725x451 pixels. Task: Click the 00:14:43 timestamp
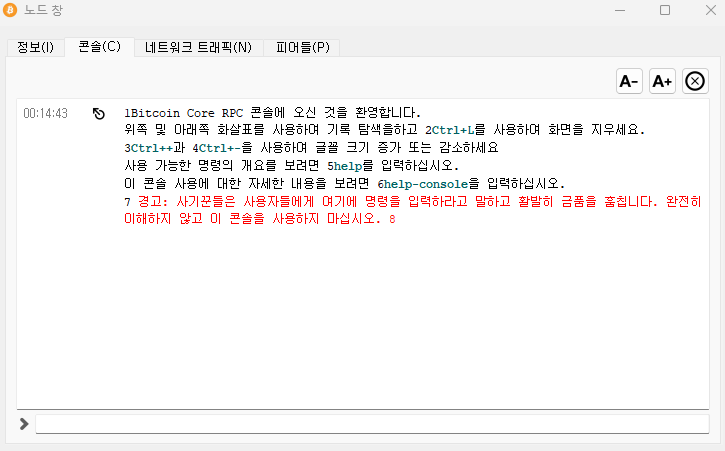[45, 113]
